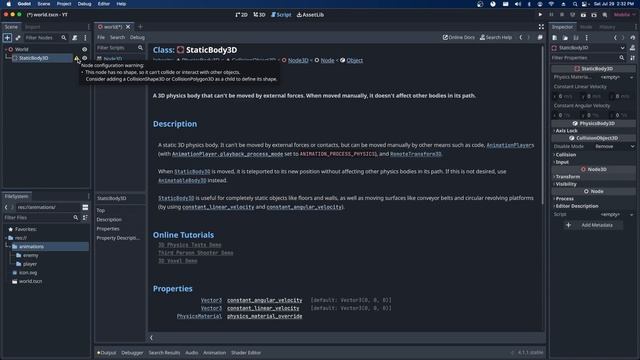Click the Search Help button
The width and height of the screenshot is (640, 360).
(496, 38)
